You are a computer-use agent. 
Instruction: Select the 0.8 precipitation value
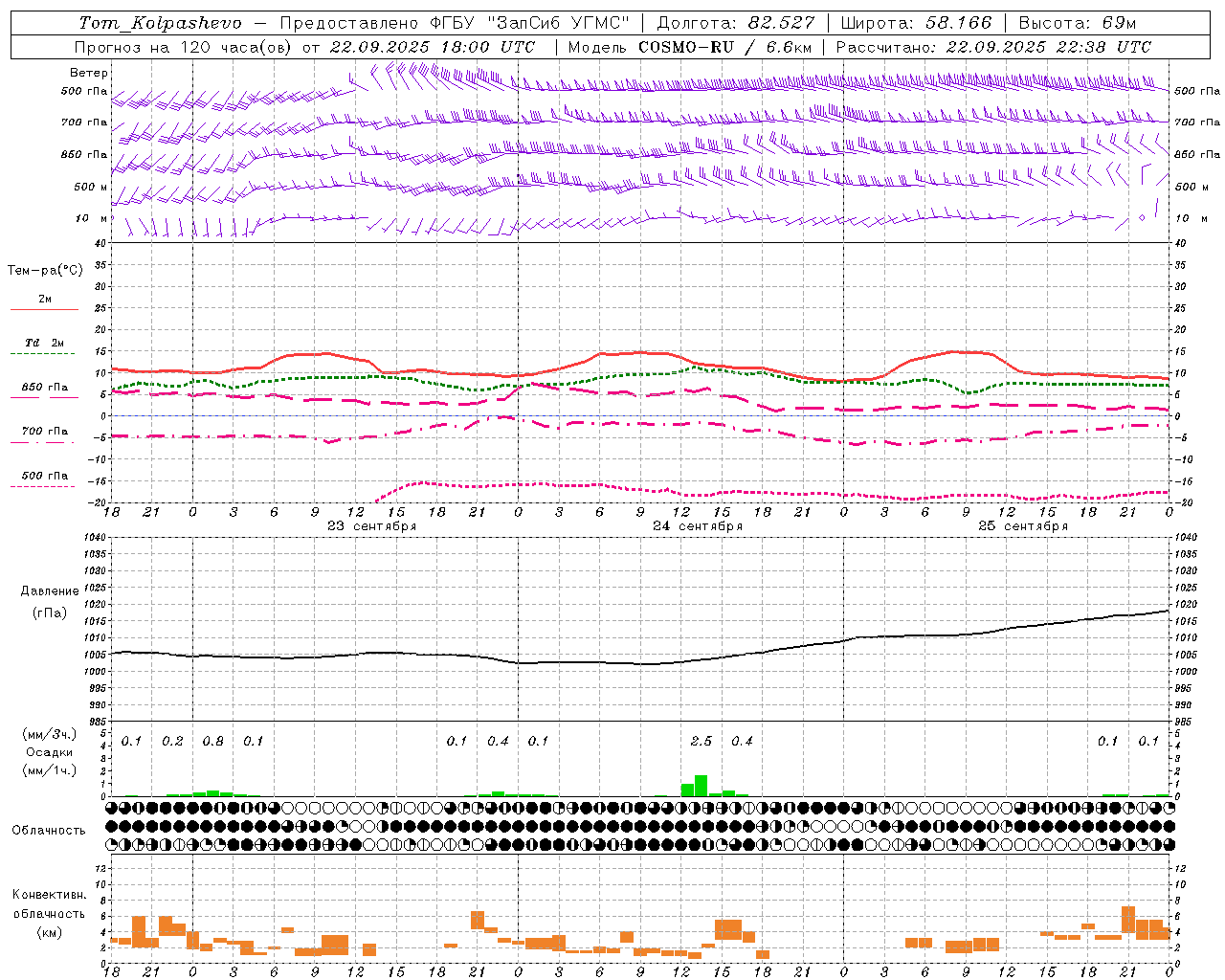coord(213,742)
